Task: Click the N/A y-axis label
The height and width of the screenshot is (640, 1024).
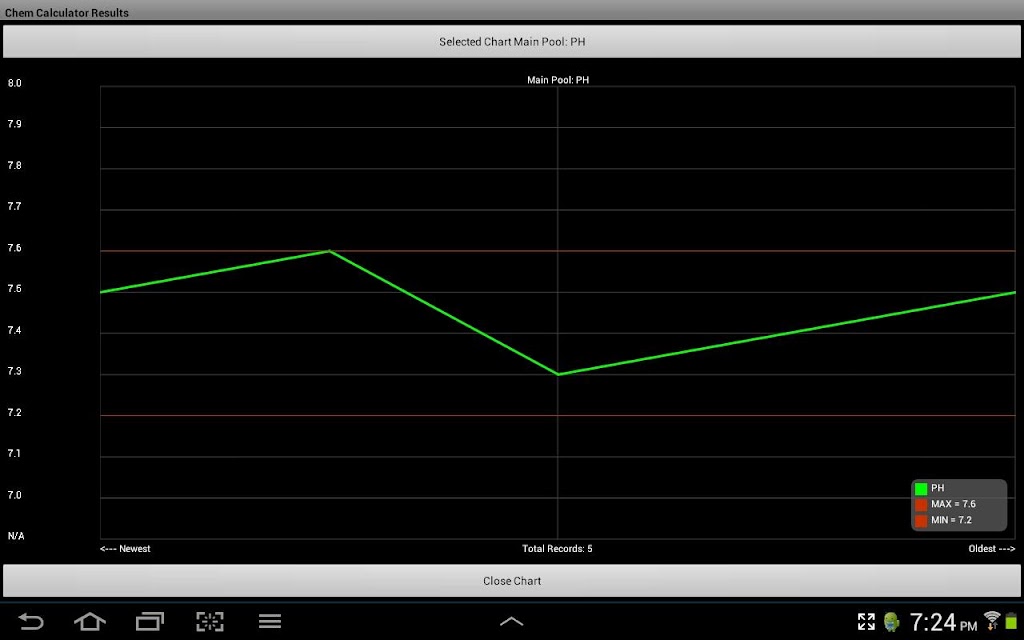Action: 16,536
